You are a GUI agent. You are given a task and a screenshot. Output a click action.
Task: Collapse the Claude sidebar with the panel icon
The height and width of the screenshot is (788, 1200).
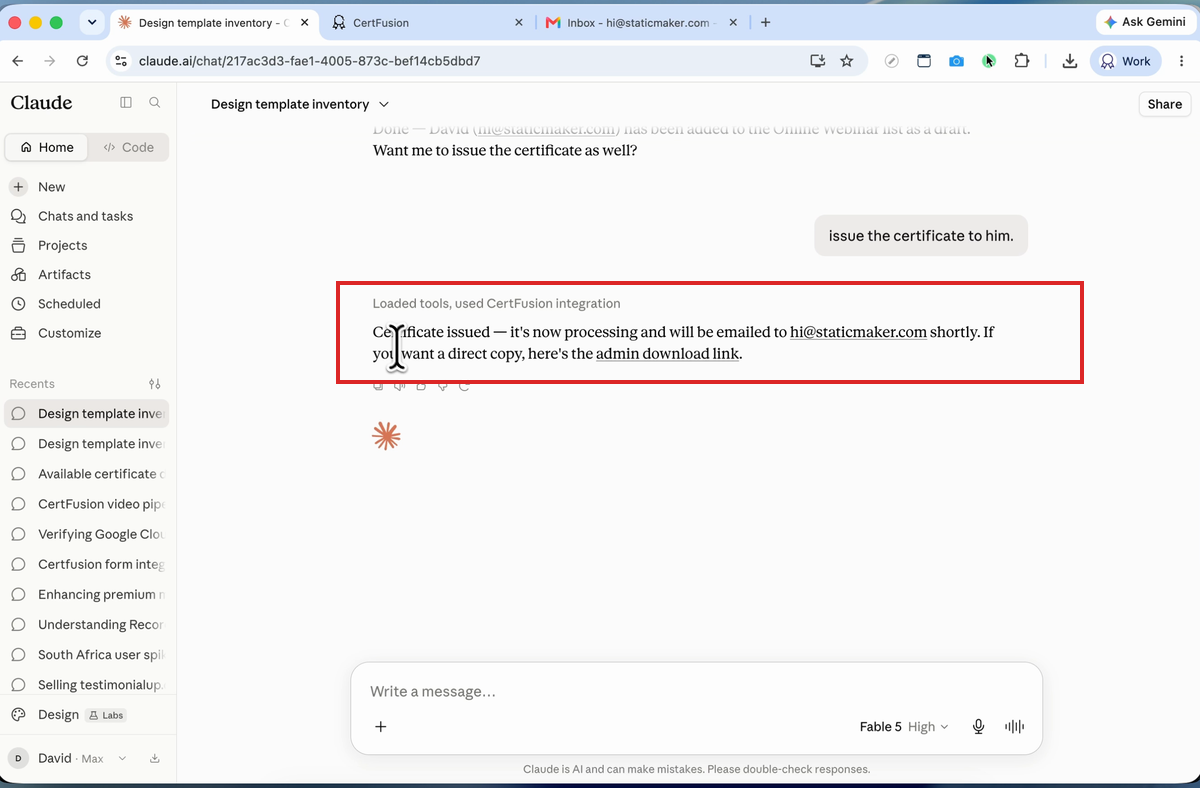(x=126, y=102)
